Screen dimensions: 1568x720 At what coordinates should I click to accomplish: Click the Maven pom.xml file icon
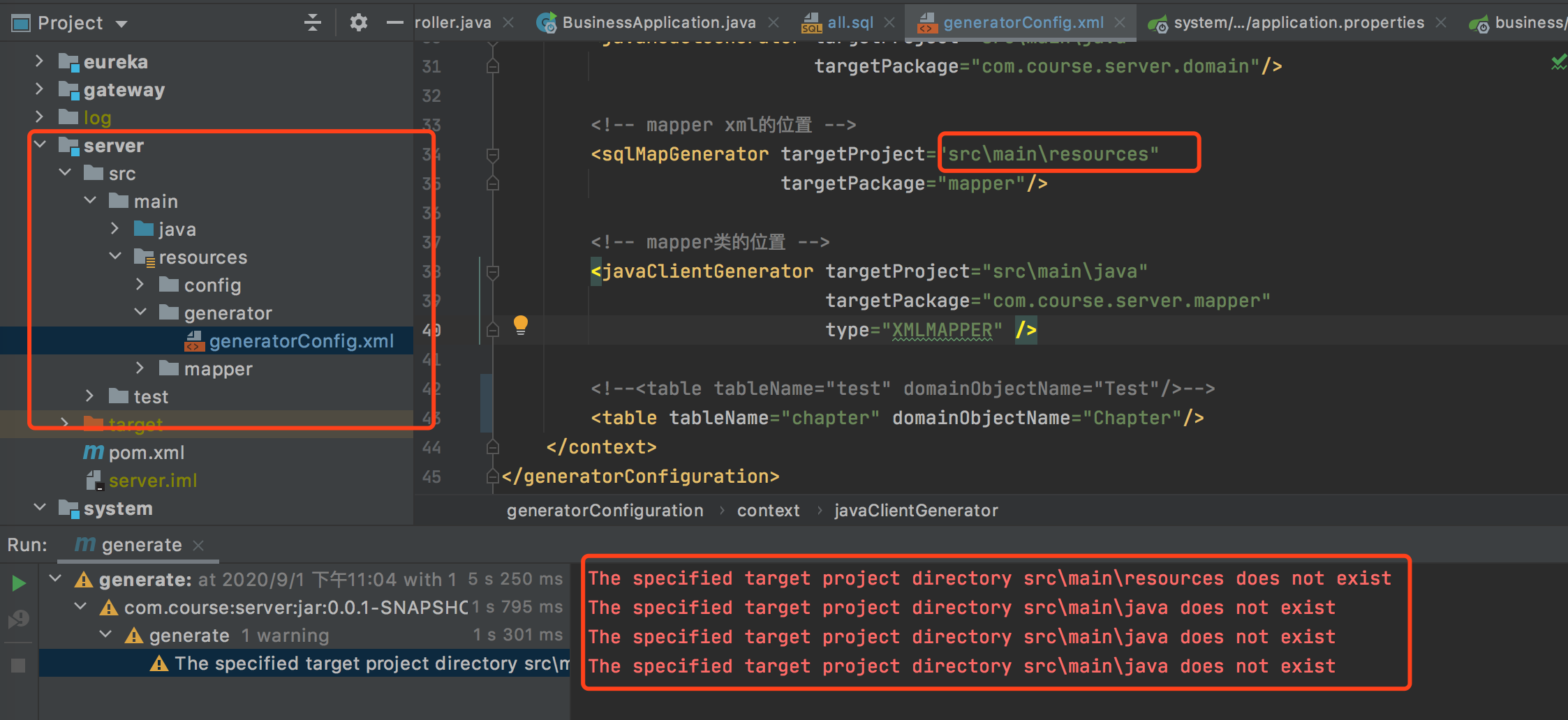click(x=93, y=452)
